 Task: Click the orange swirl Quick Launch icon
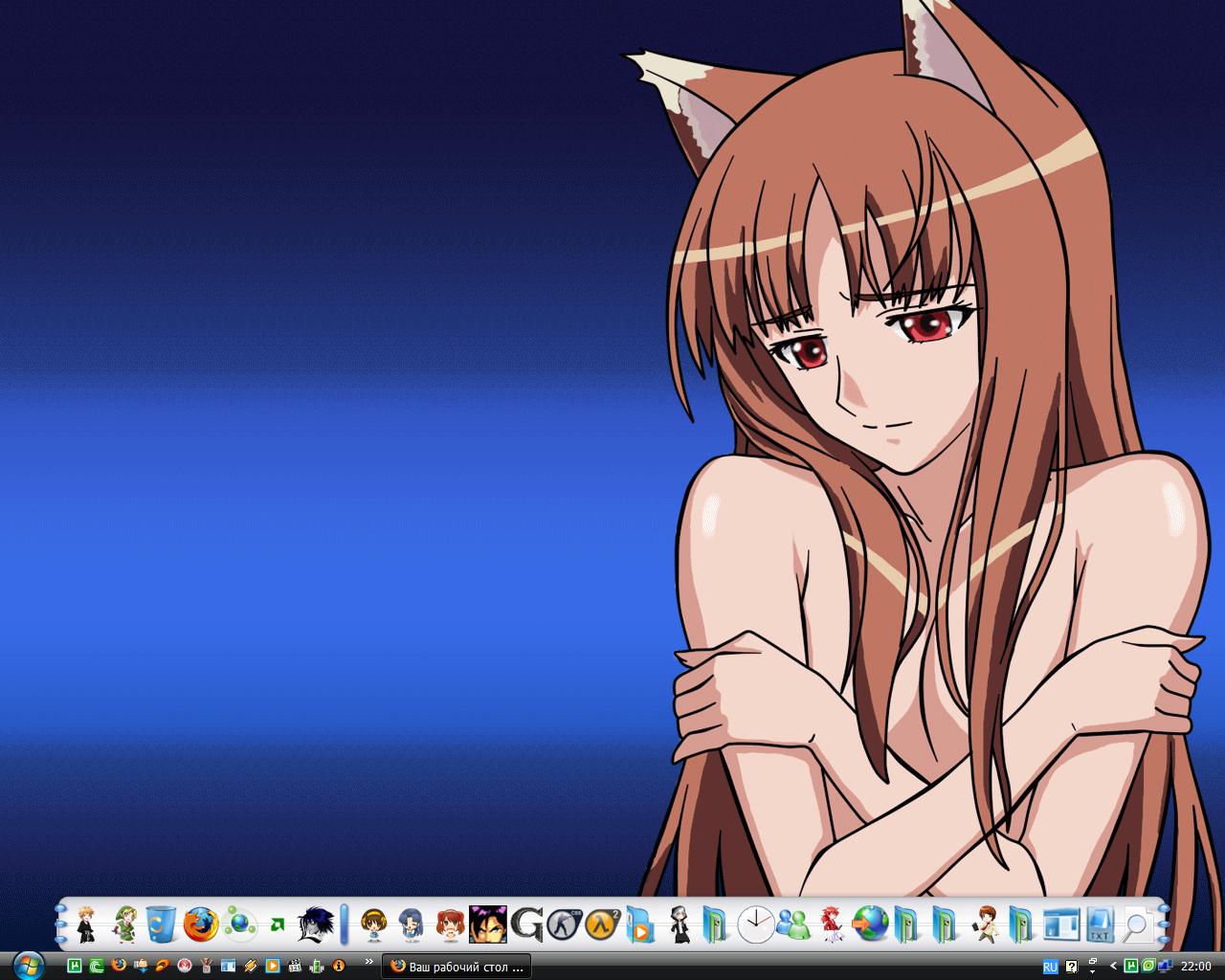(162, 966)
